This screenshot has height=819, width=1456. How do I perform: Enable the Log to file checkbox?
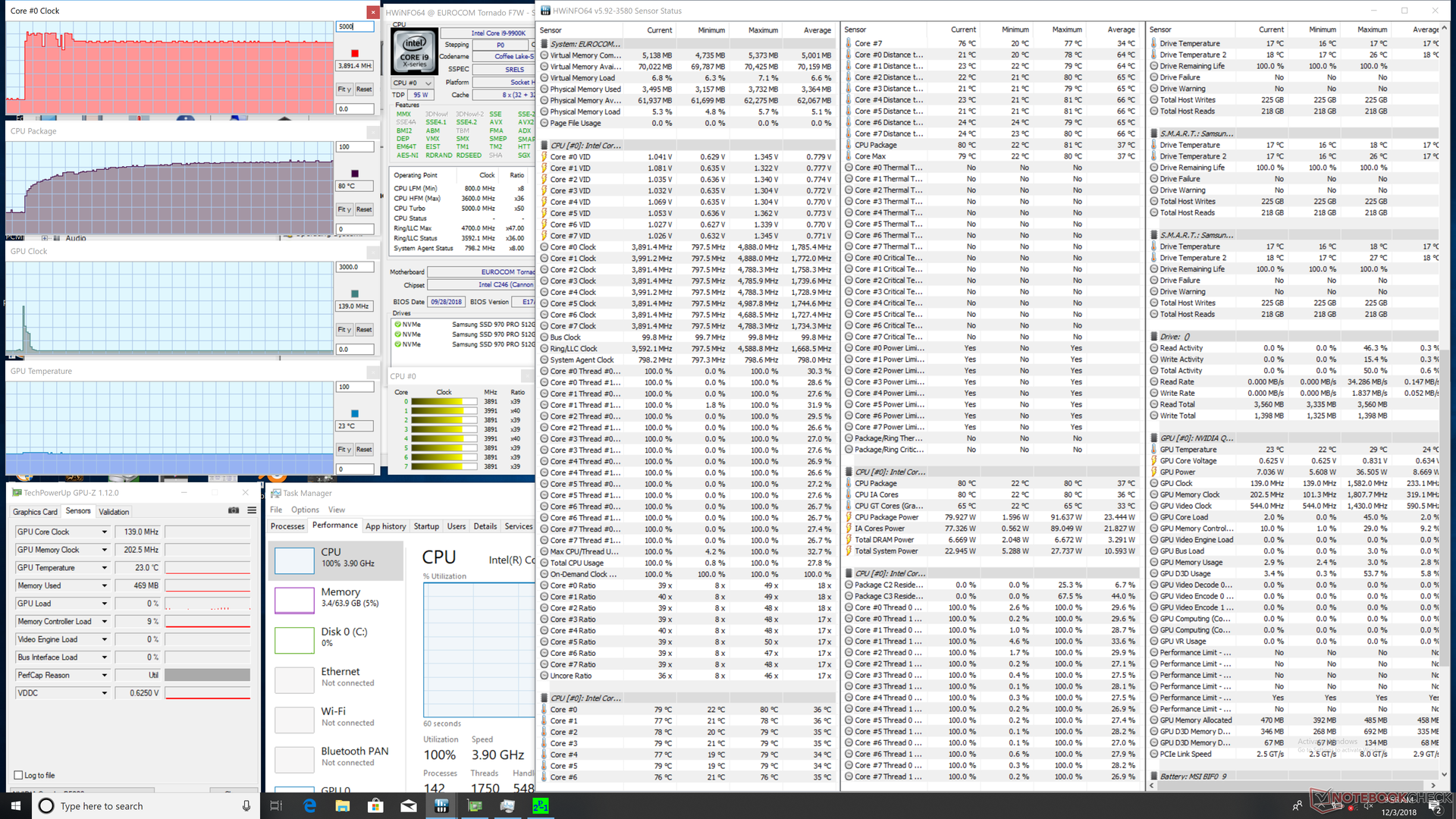[18, 775]
